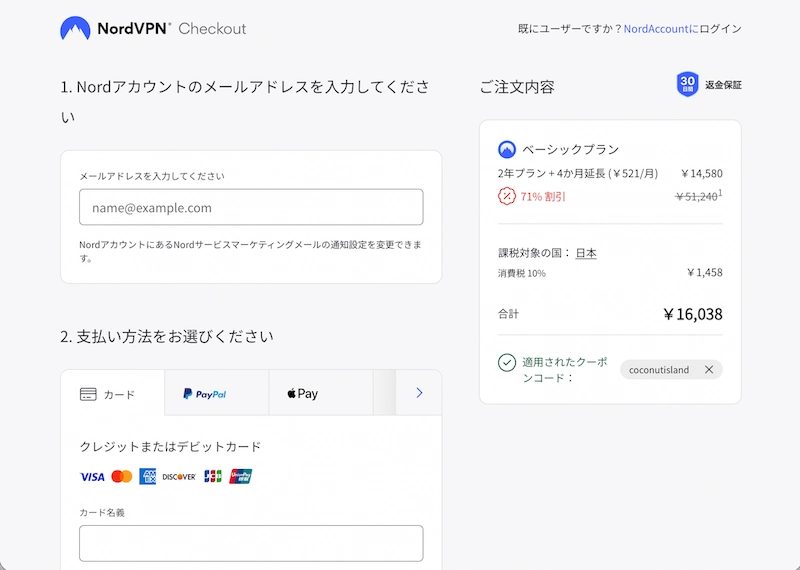This screenshot has width=800, height=570.
Task: Click the 2. 支払い方法をお選びください heading
Action: coord(167,336)
